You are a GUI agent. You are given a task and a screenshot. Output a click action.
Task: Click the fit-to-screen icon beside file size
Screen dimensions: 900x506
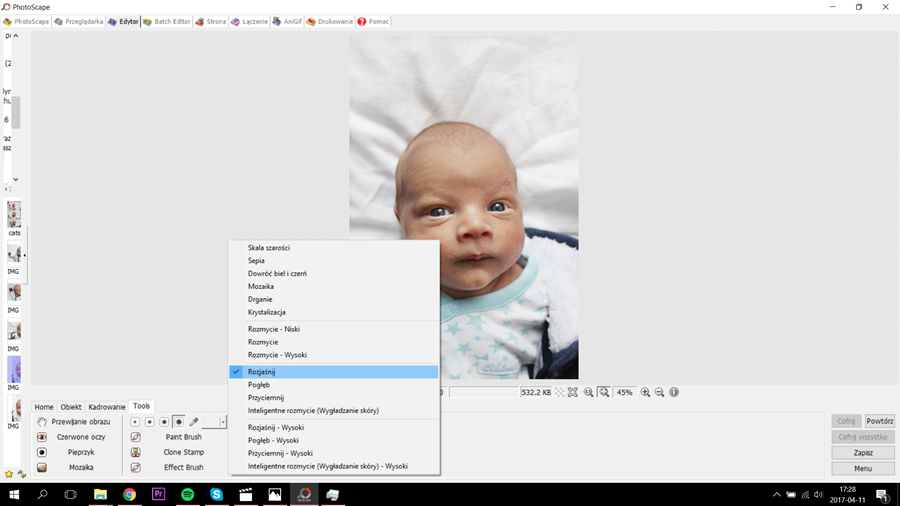pyautogui.click(x=573, y=393)
